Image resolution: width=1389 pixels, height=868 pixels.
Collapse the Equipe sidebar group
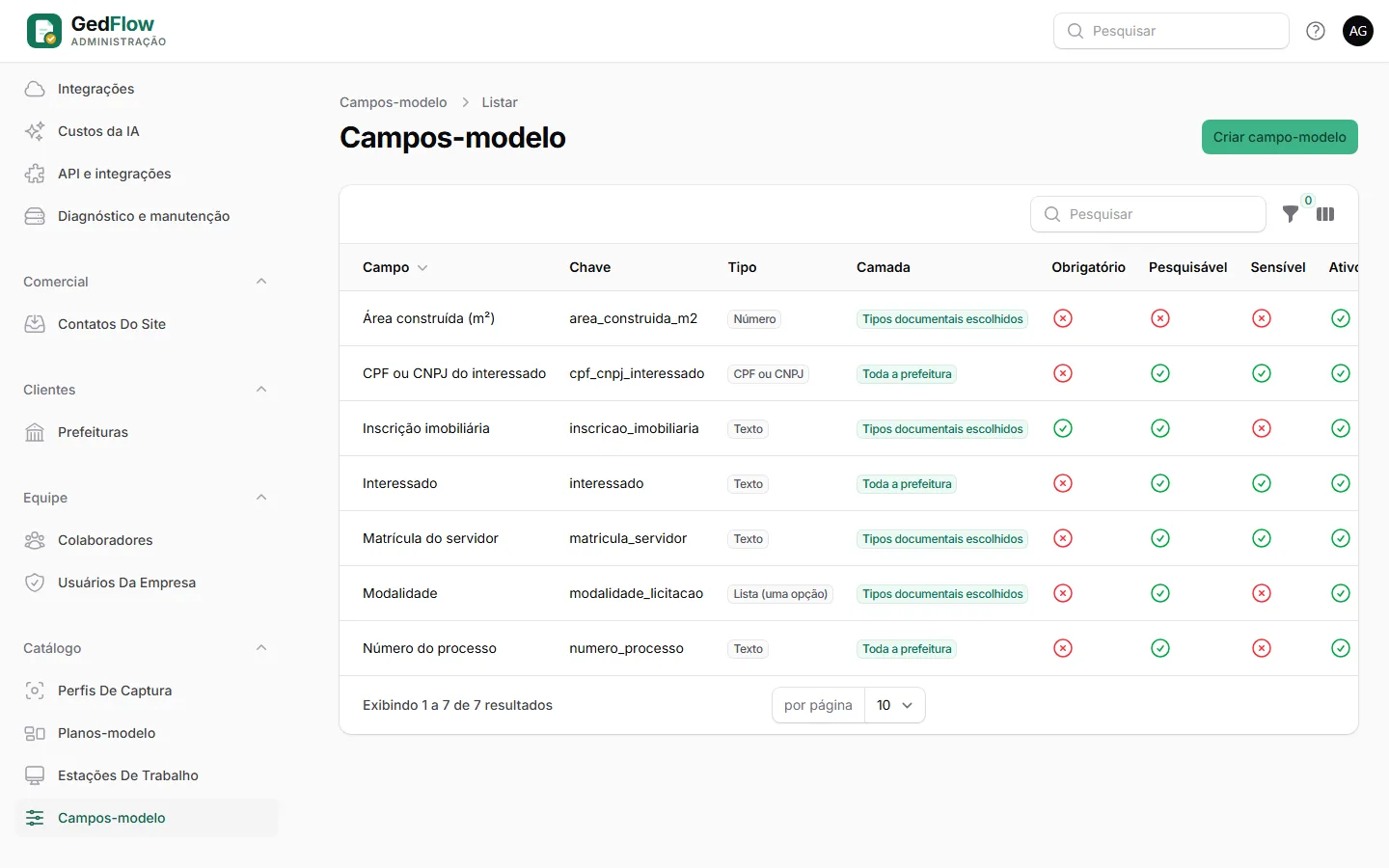point(261,498)
